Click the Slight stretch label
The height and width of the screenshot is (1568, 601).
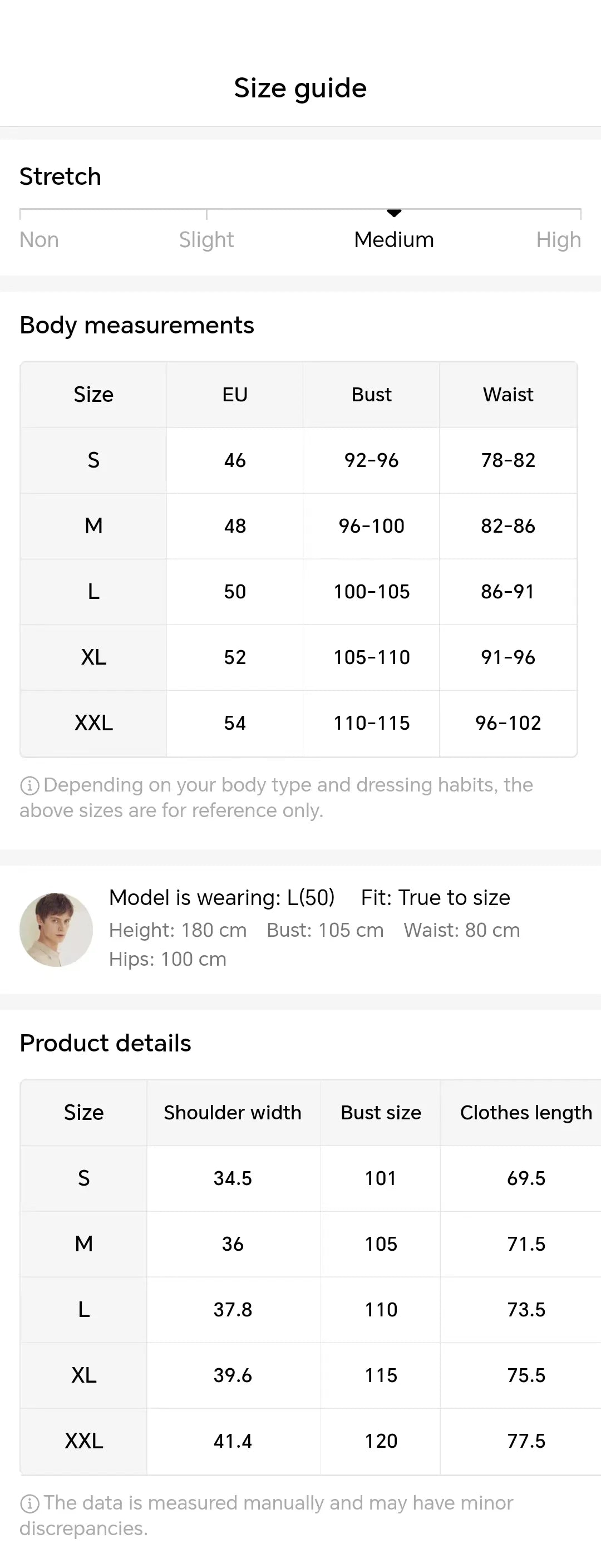pos(206,240)
